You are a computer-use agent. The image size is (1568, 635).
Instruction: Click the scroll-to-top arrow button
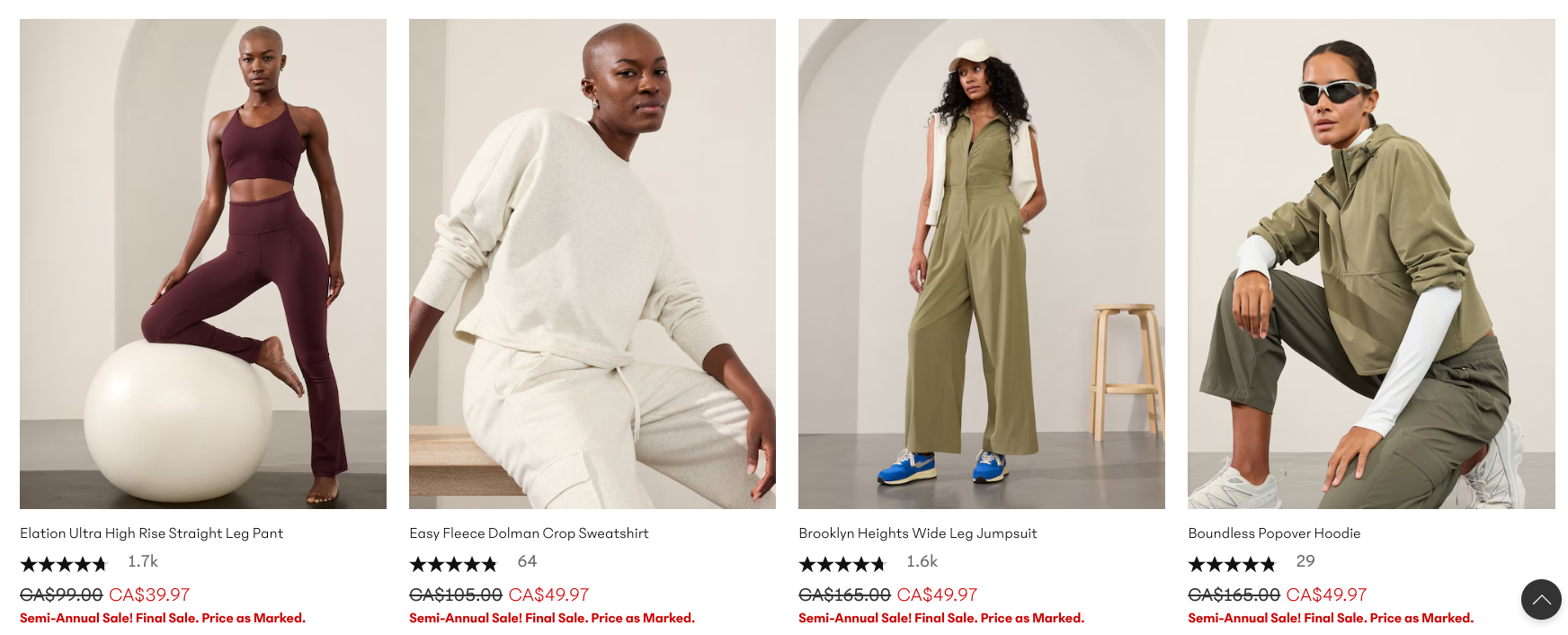pos(1541,599)
